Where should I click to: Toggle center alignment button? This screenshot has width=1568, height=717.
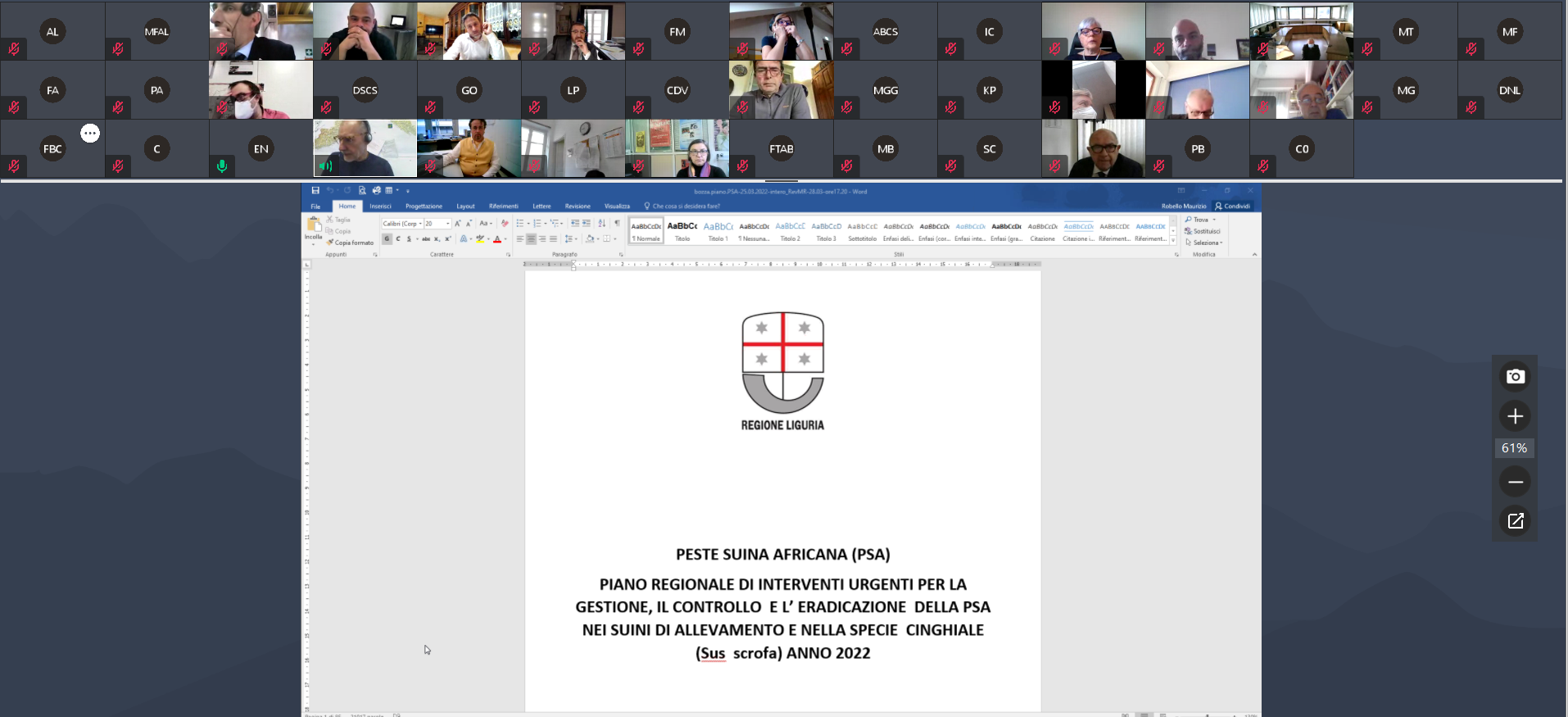(531, 238)
